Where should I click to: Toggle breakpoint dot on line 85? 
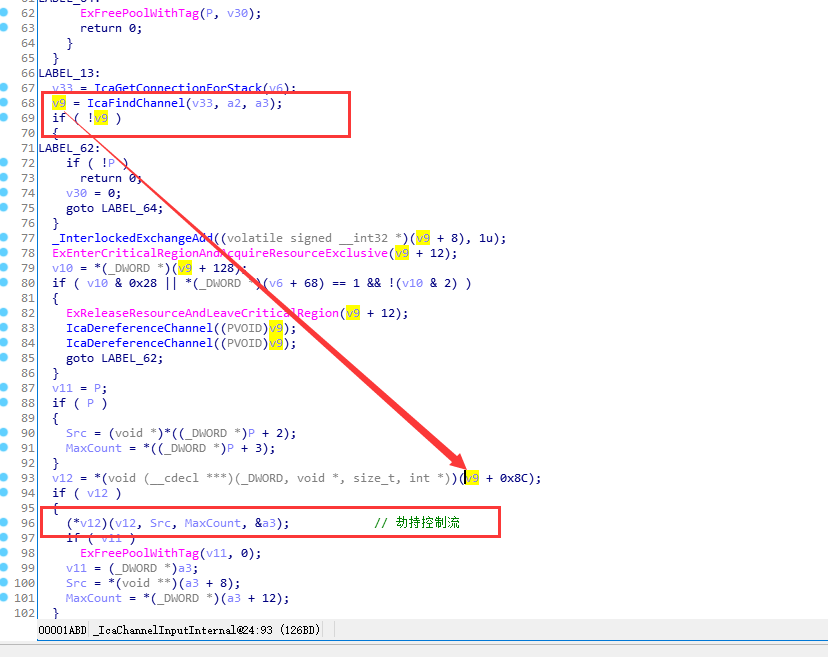(4, 358)
